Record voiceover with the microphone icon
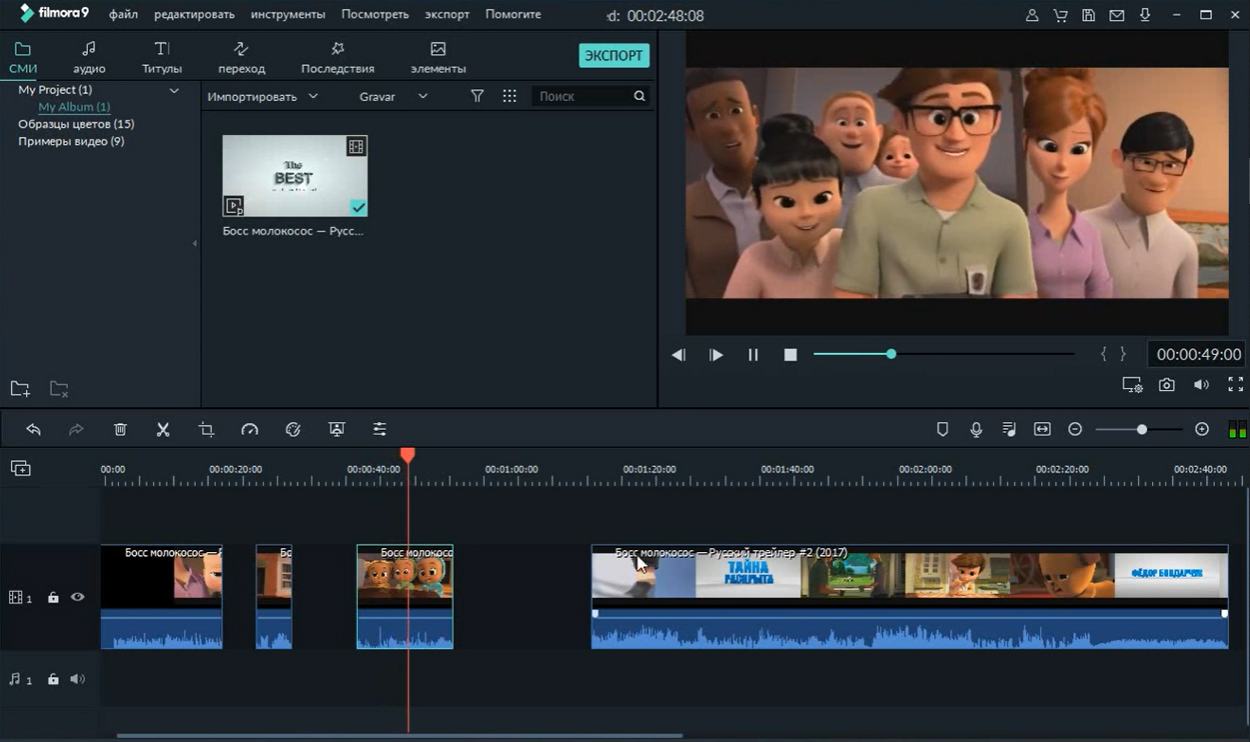The width and height of the screenshot is (1250, 742). [x=976, y=429]
